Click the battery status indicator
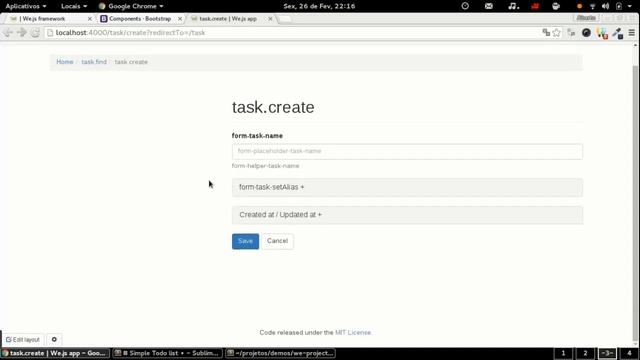Screen dimensions: 640x360 (619, 6)
